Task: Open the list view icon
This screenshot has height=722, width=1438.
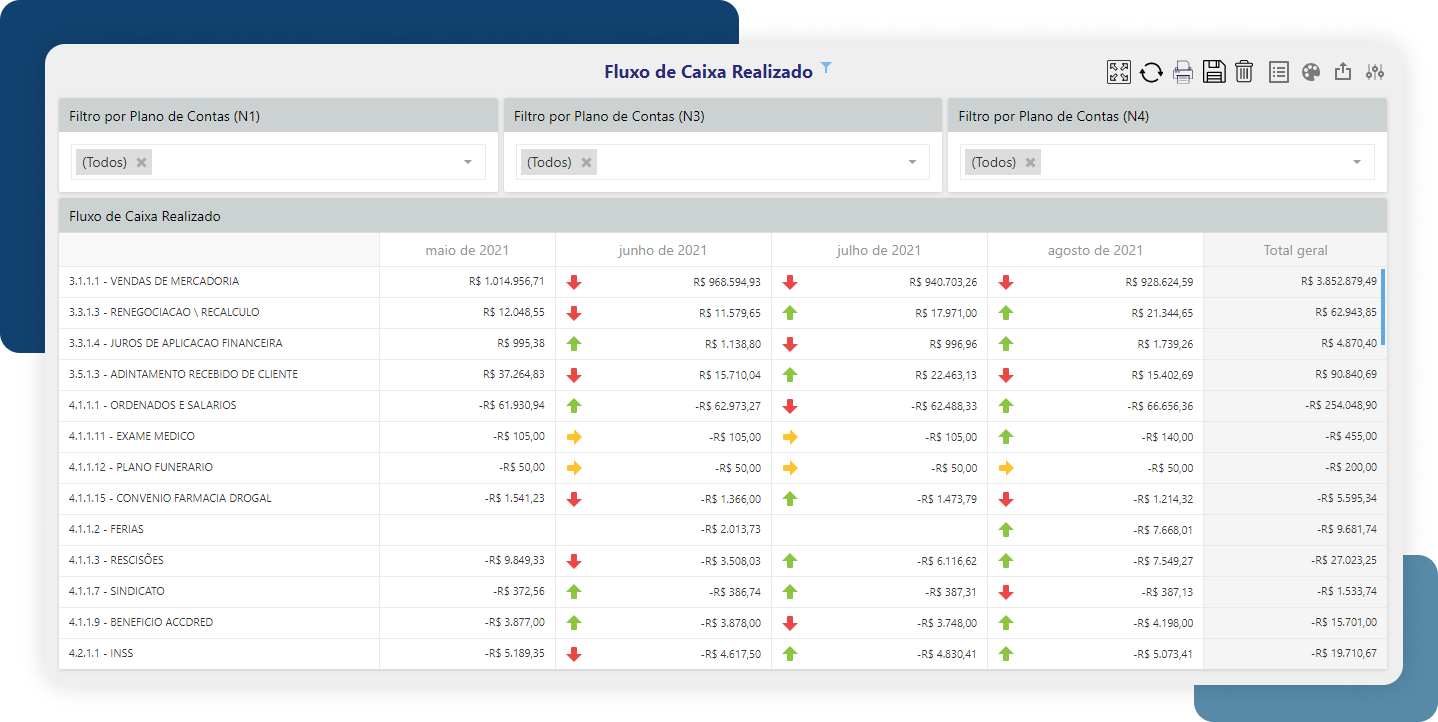Action: [1278, 72]
